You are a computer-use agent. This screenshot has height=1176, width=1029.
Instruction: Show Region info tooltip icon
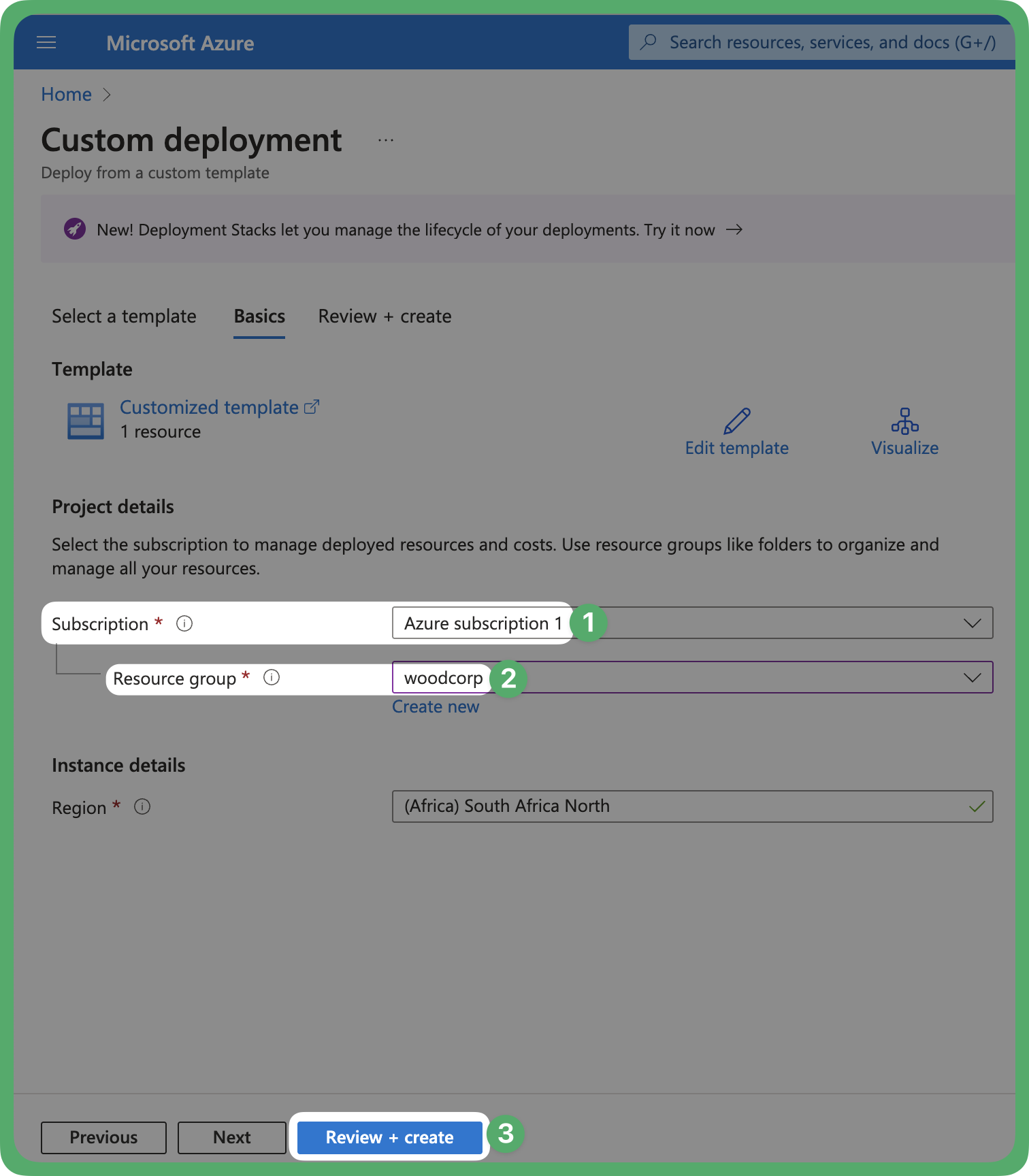pyautogui.click(x=142, y=807)
